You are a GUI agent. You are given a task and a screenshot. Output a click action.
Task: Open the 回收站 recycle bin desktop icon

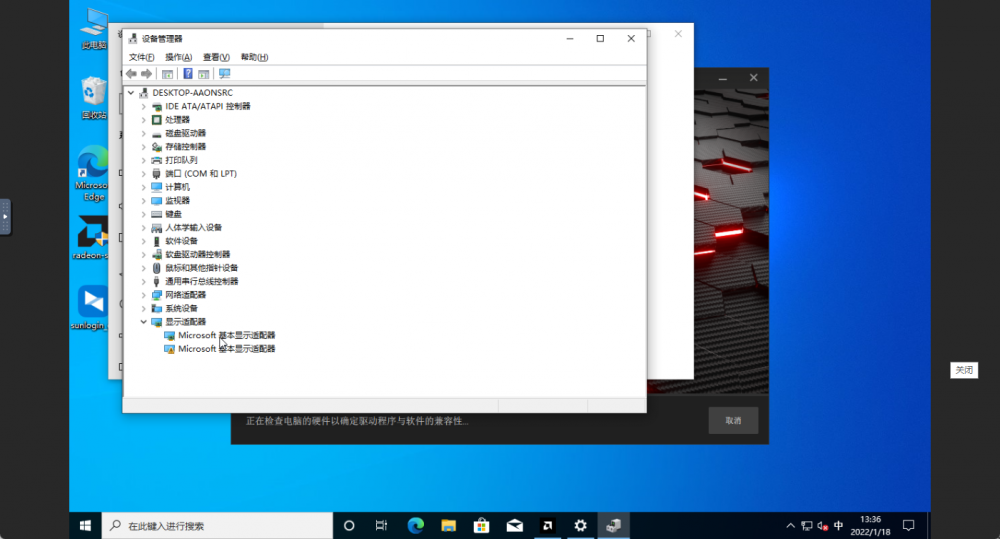[94, 98]
